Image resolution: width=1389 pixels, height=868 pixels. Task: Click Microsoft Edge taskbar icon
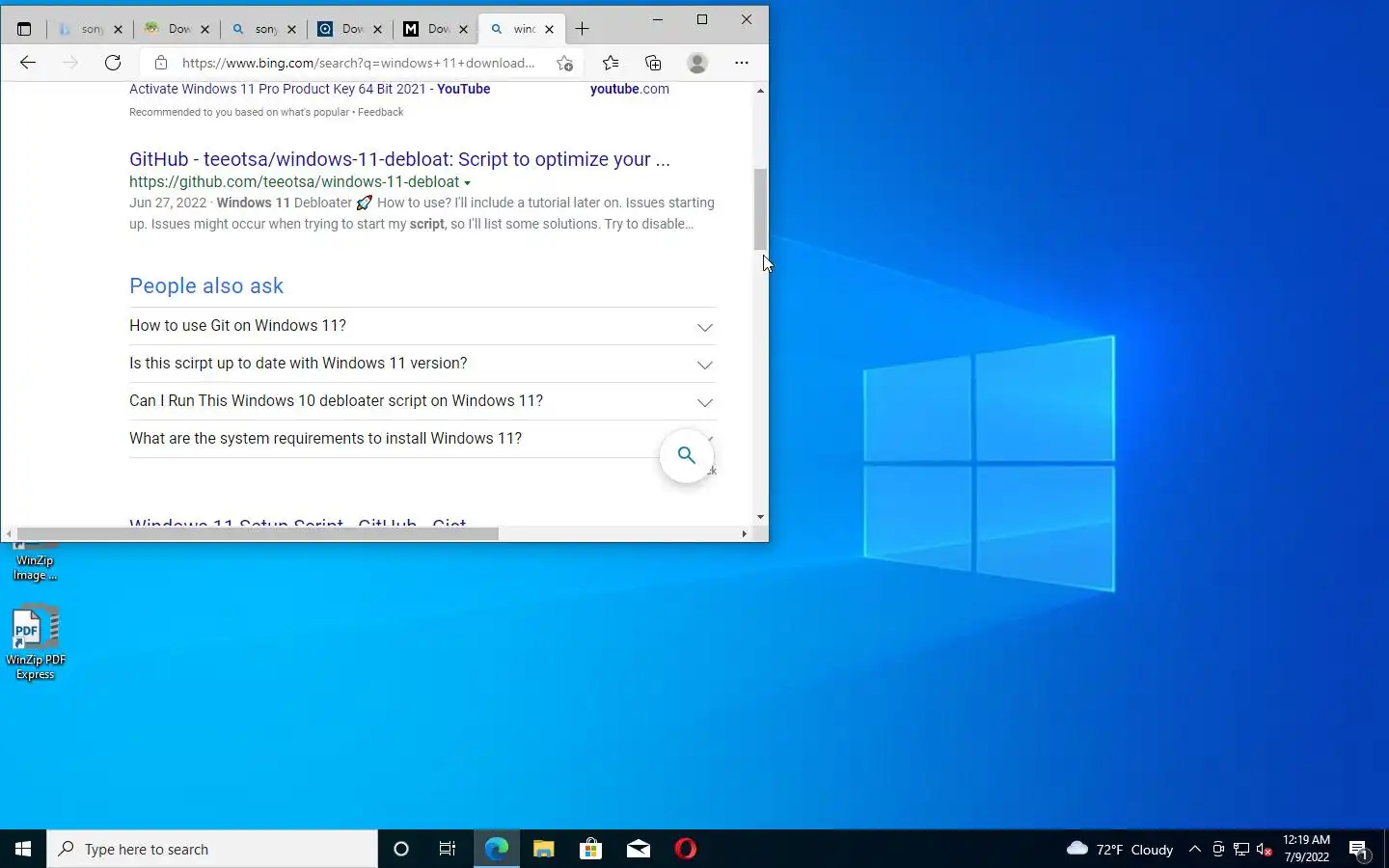pos(496,849)
